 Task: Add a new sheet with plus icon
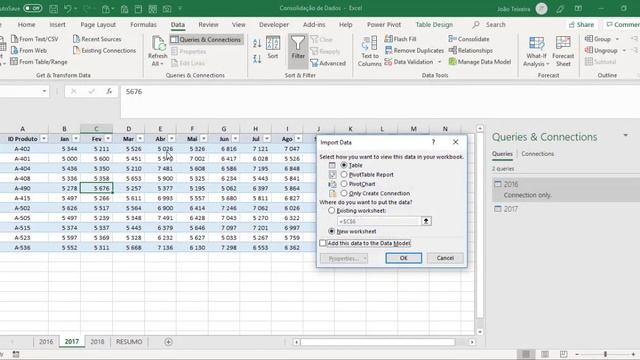[168, 342]
